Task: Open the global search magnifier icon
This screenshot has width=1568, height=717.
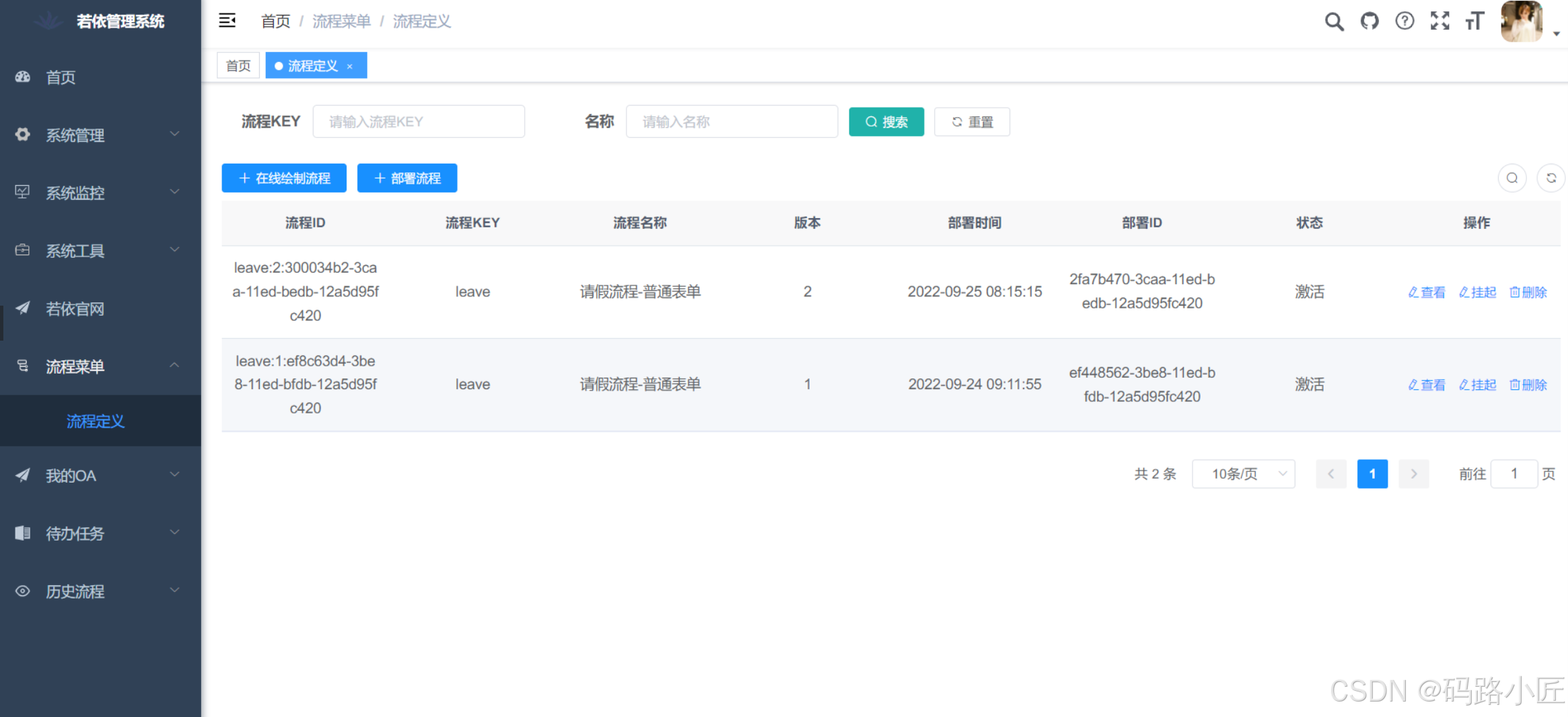Action: [1334, 21]
